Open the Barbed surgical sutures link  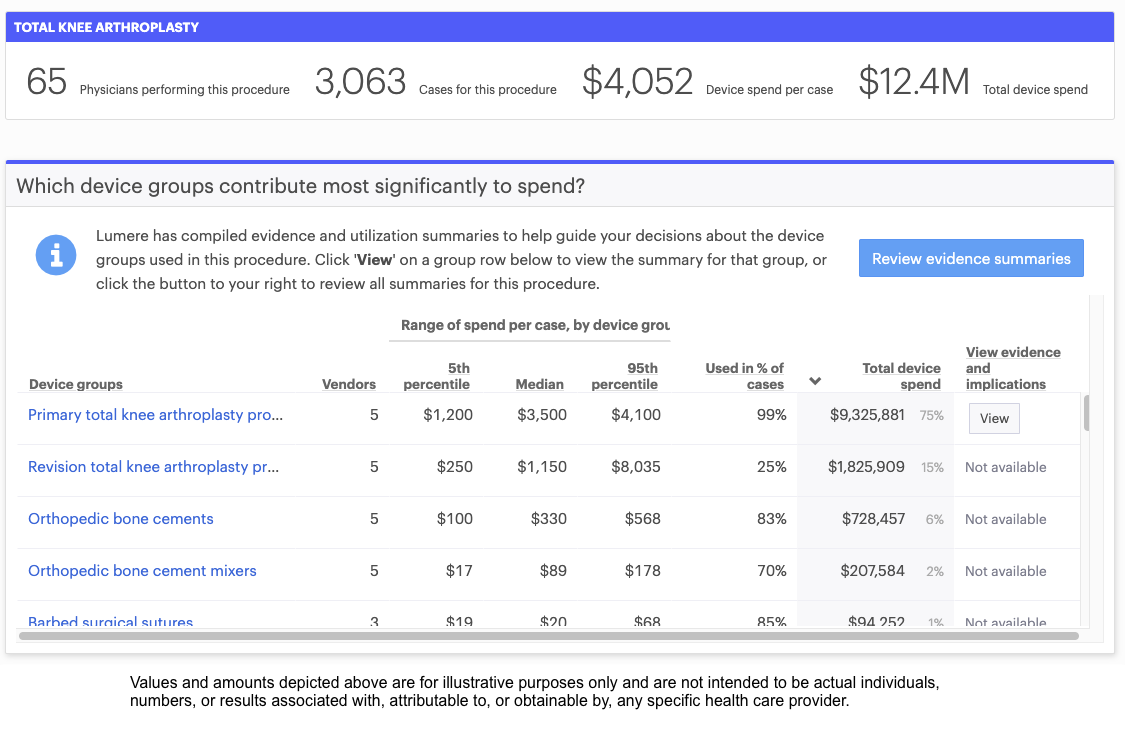tap(110, 622)
